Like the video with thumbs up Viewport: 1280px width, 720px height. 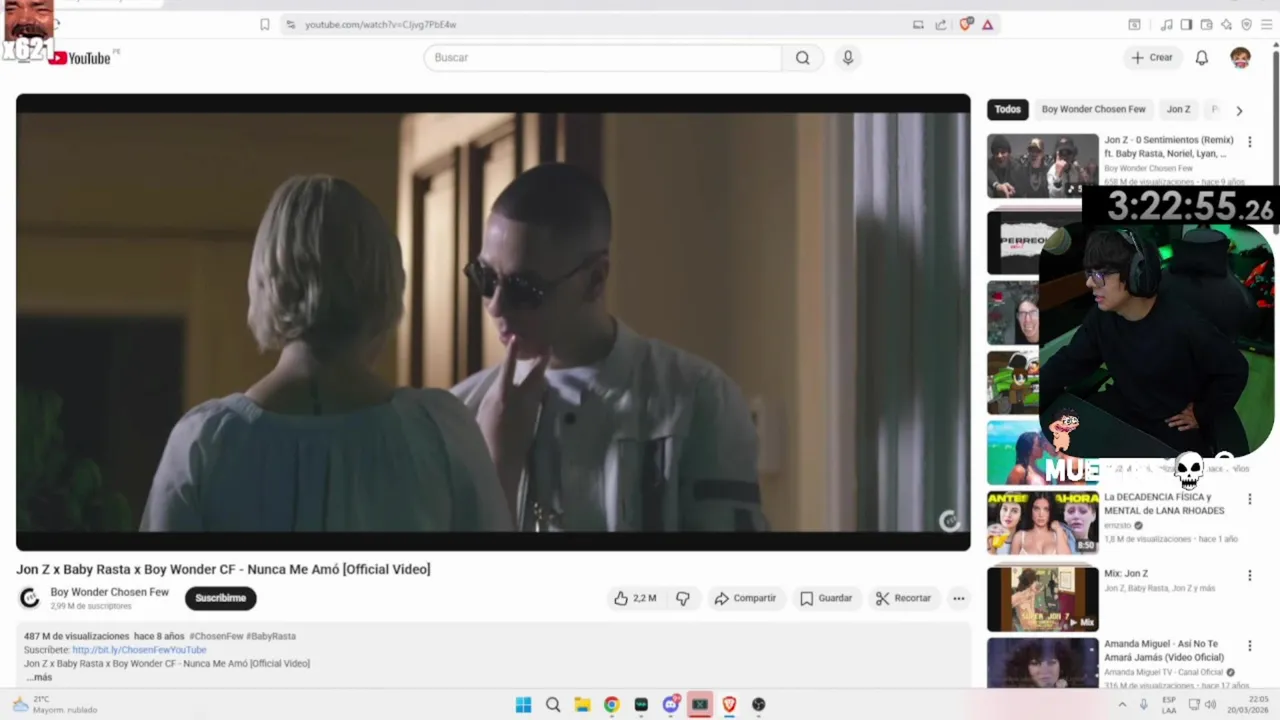coord(635,598)
